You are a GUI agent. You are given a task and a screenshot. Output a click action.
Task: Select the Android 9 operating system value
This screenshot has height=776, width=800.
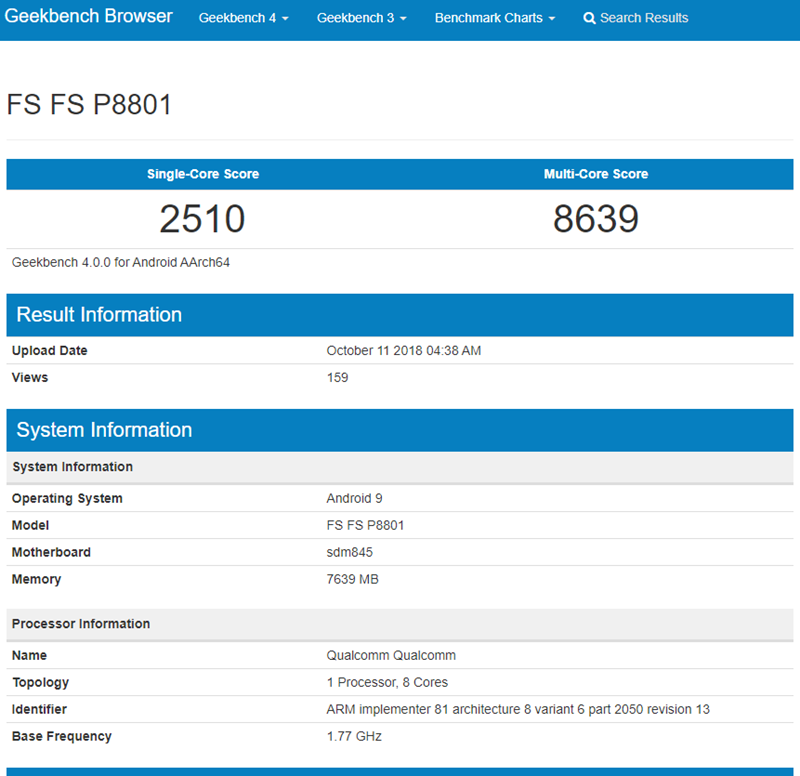click(354, 498)
